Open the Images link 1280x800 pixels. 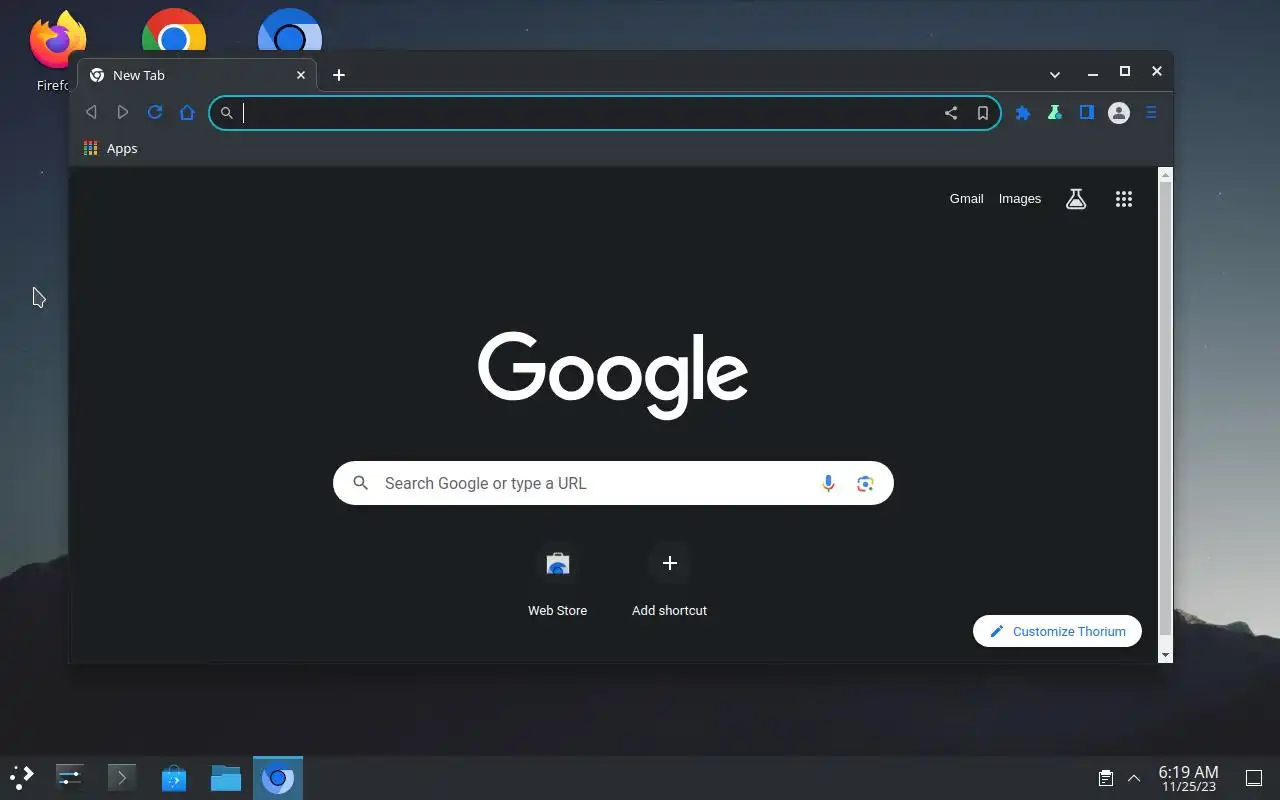click(1020, 199)
